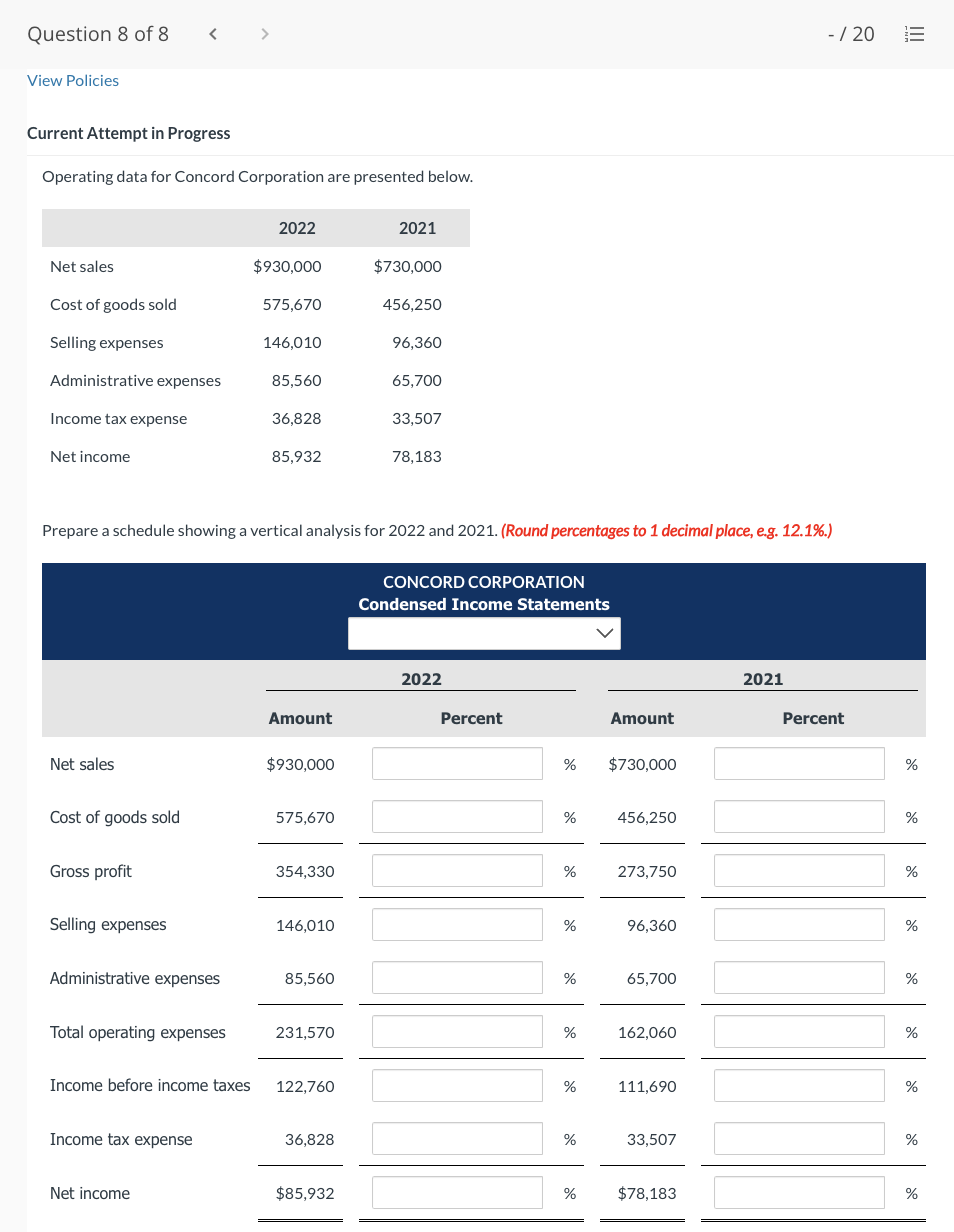
Task: Select the Net income 2022 percent box
Action: click(x=457, y=1192)
